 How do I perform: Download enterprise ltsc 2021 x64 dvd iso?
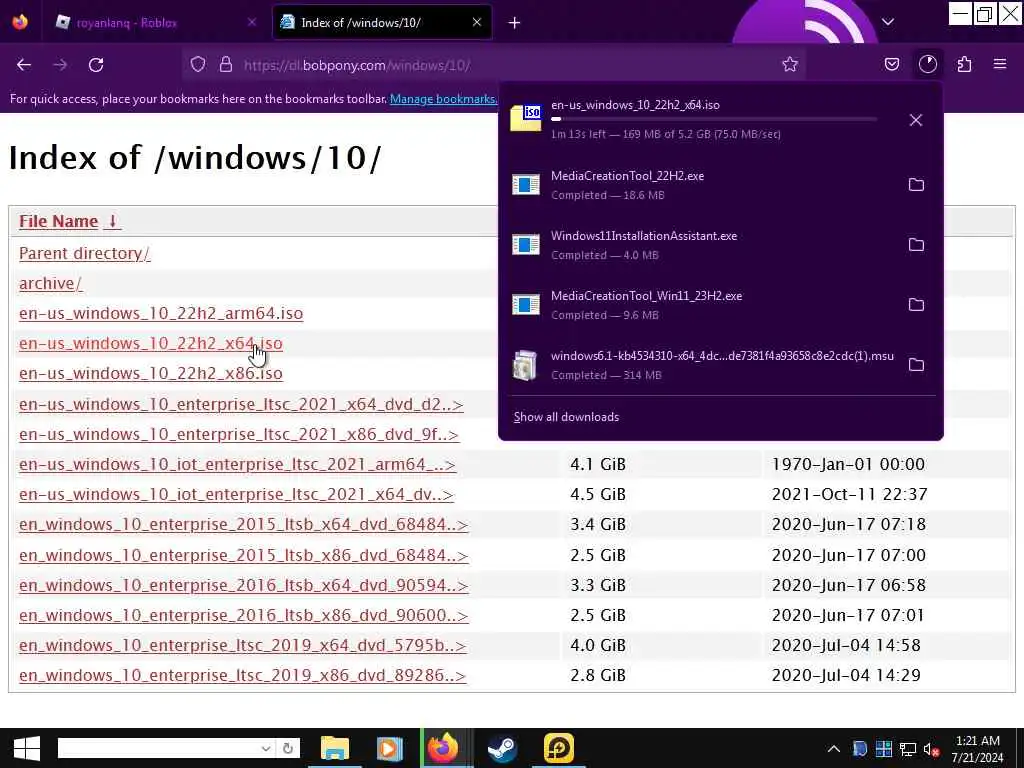(x=241, y=404)
